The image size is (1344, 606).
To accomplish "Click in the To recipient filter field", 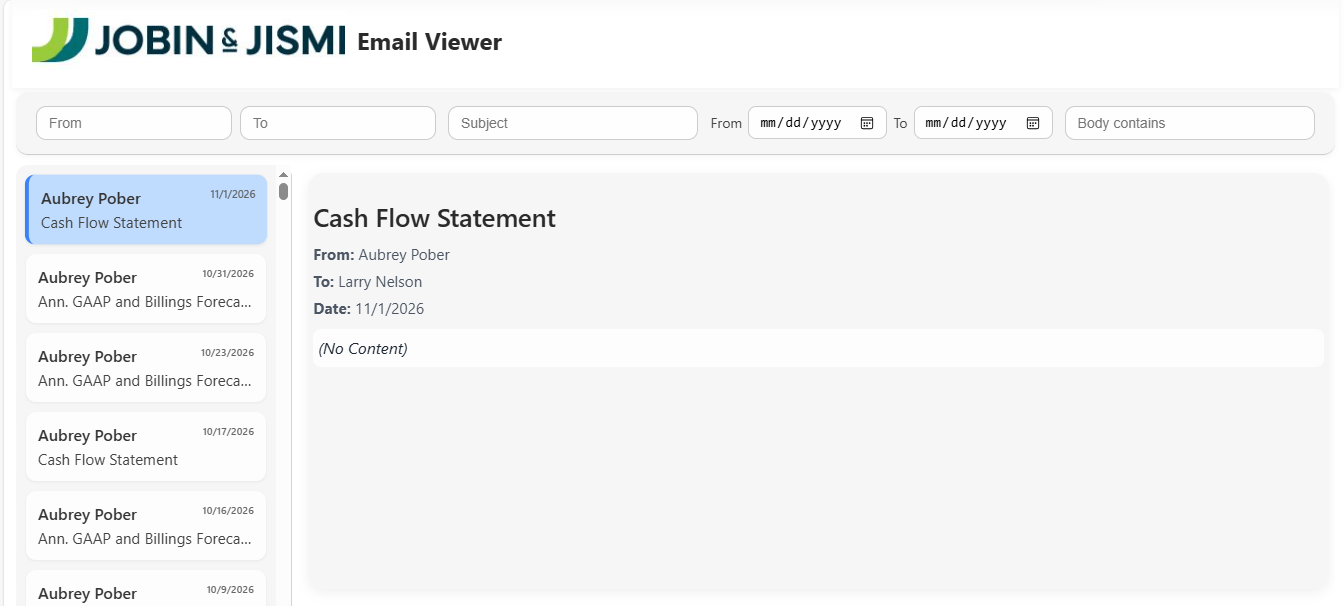I will pyautogui.click(x=337, y=122).
